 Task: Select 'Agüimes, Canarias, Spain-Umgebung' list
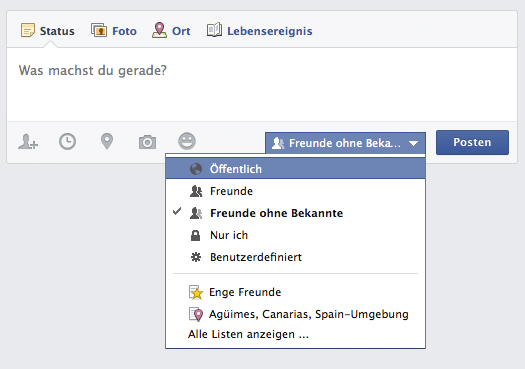click(x=295, y=314)
